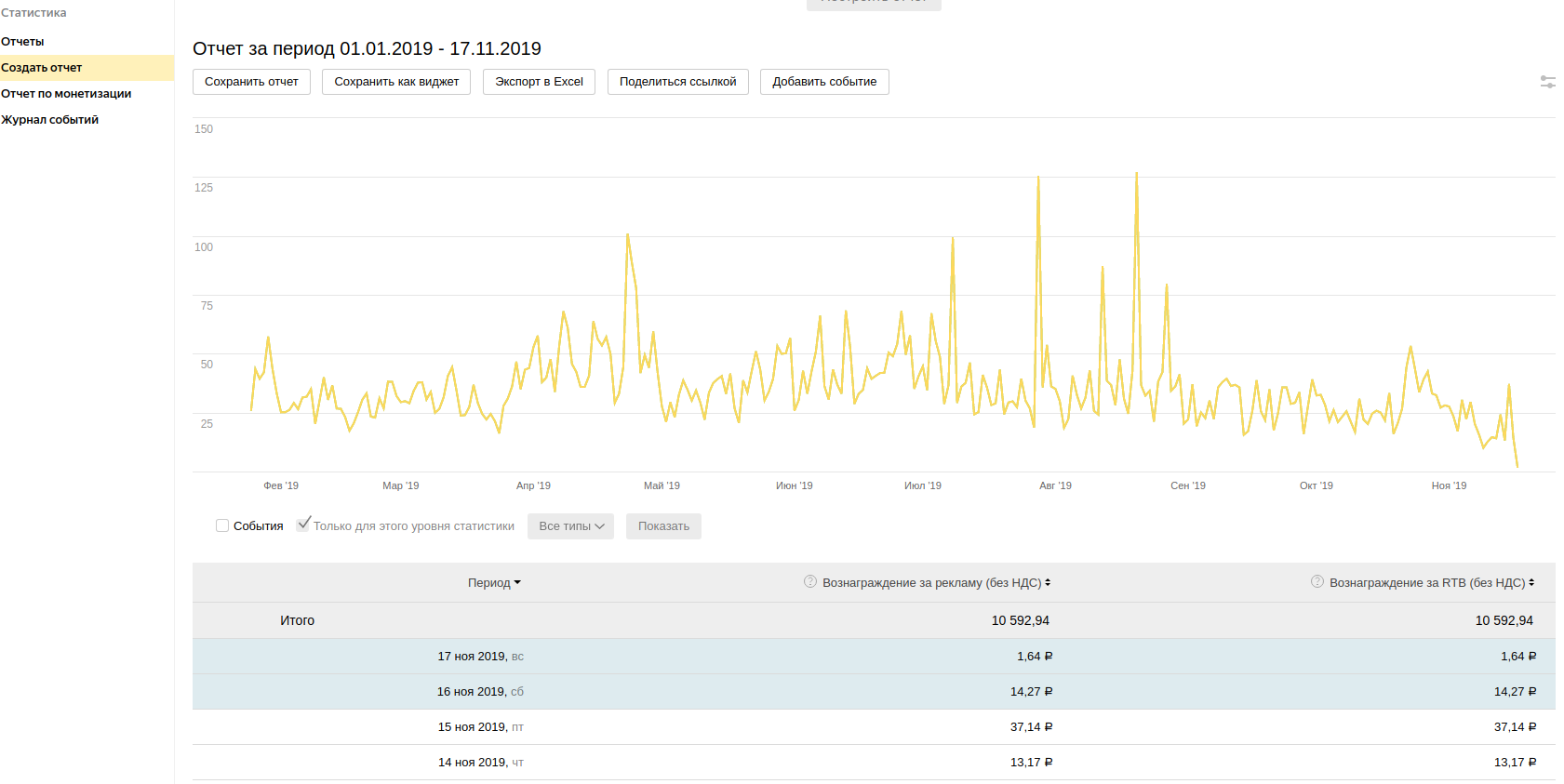Click help icon beside advertising reward column
The width and height of the screenshot is (1564, 784).
click(x=809, y=582)
